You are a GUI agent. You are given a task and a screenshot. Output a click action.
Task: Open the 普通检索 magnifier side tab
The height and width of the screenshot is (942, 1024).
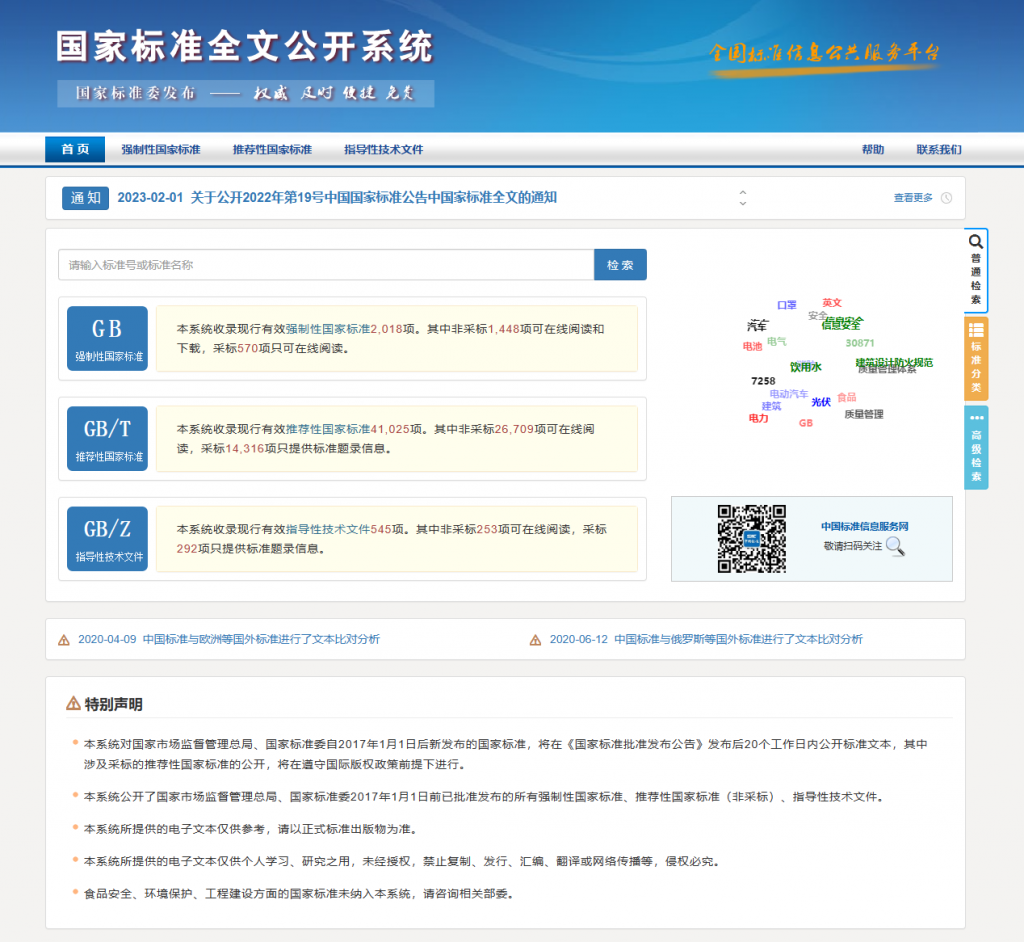pos(976,270)
